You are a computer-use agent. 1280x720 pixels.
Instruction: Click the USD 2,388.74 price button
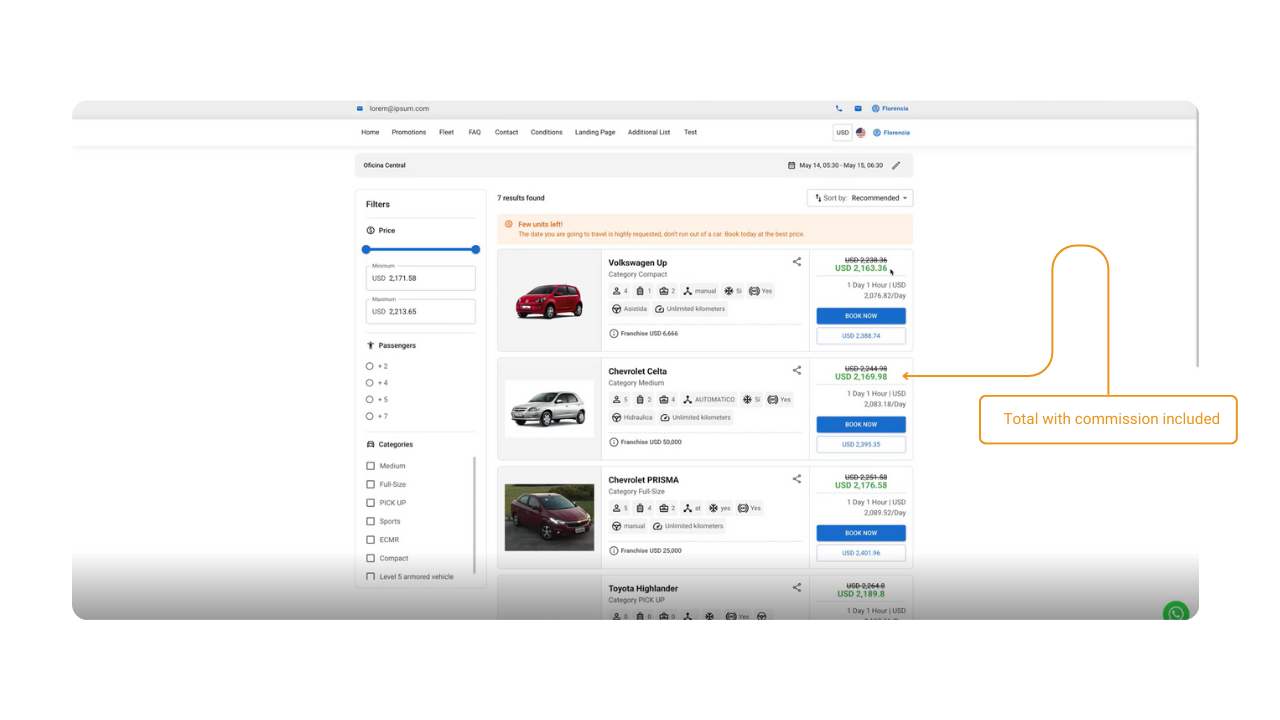coord(861,336)
